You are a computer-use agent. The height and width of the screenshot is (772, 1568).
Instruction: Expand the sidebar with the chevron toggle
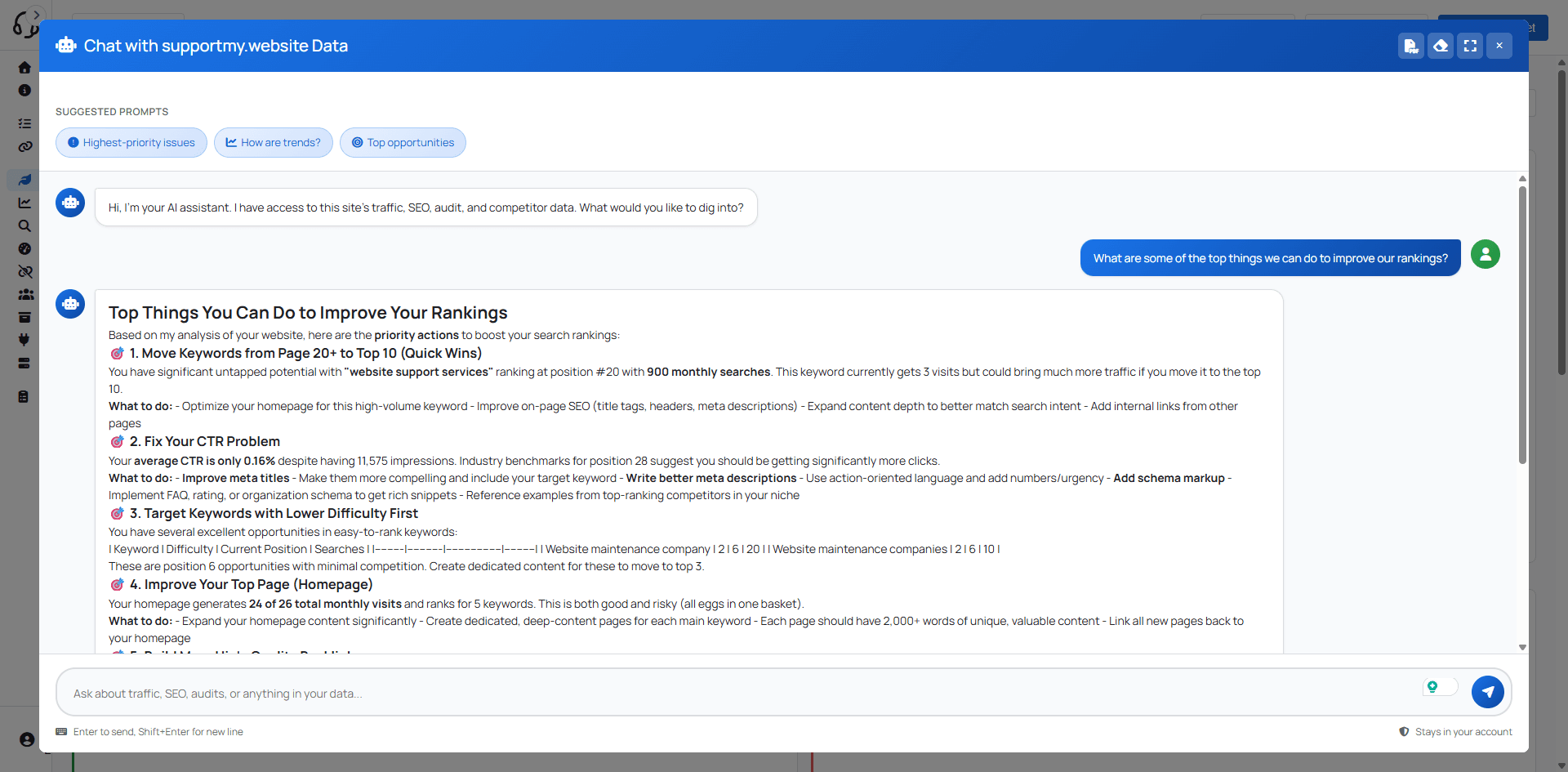click(x=37, y=15)
